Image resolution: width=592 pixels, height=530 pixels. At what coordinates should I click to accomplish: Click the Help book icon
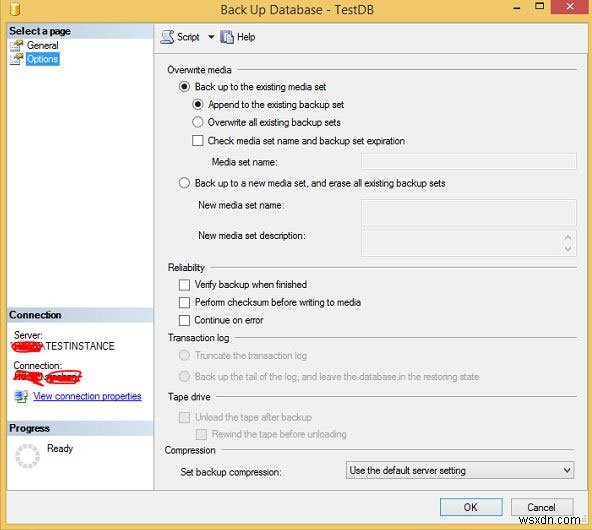click(227, 37)
